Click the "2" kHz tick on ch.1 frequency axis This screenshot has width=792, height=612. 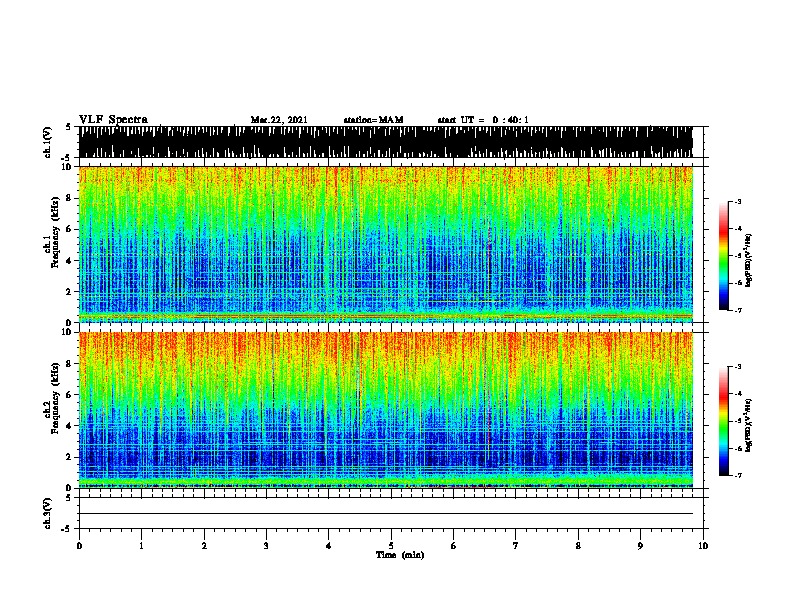point(70,291)
